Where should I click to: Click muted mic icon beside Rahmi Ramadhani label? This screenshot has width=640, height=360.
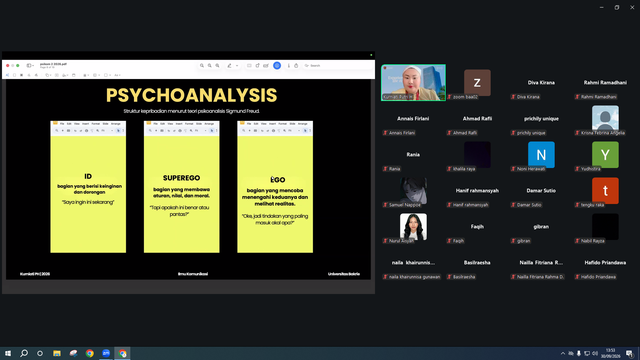(x=577, y=97)
